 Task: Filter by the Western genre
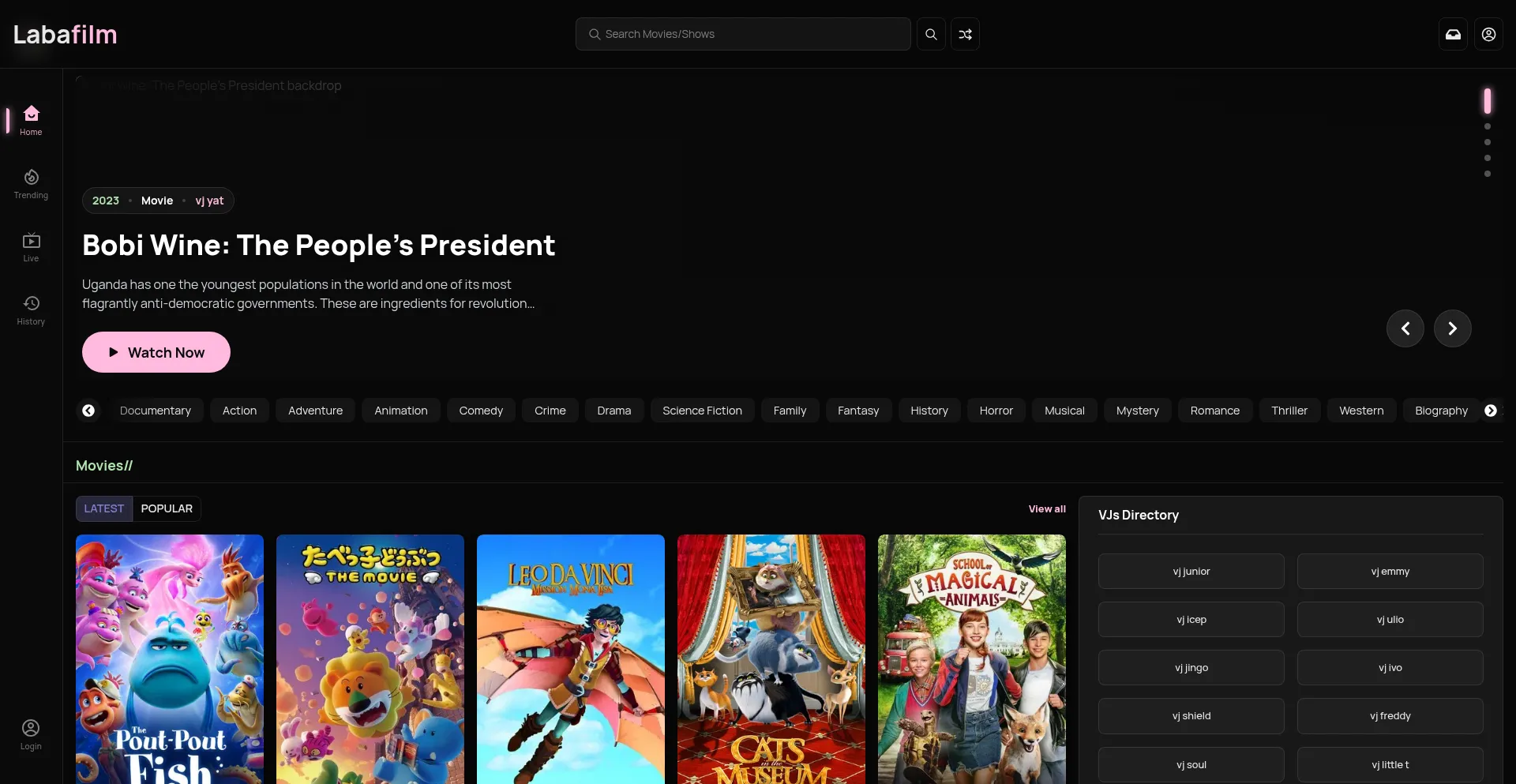pyautogui.click(x=1361, y=411)
